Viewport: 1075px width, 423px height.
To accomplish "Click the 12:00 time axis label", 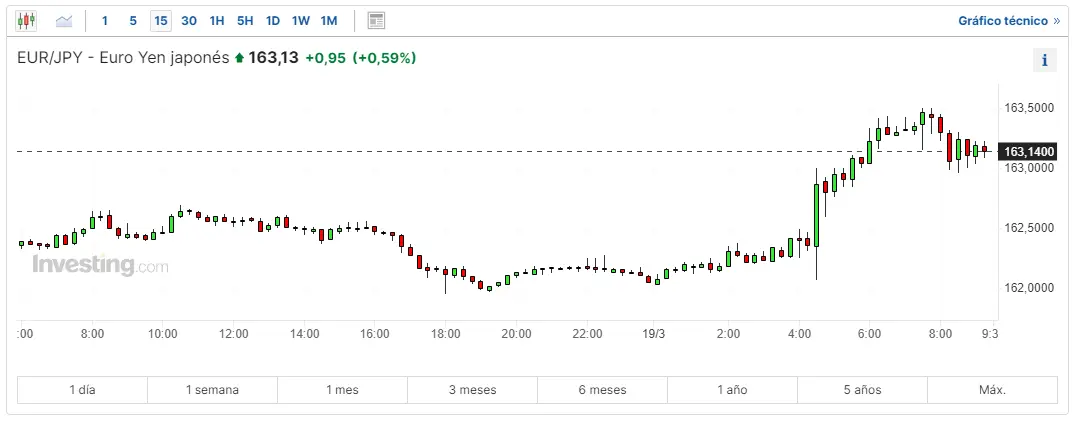I will 234,334.
